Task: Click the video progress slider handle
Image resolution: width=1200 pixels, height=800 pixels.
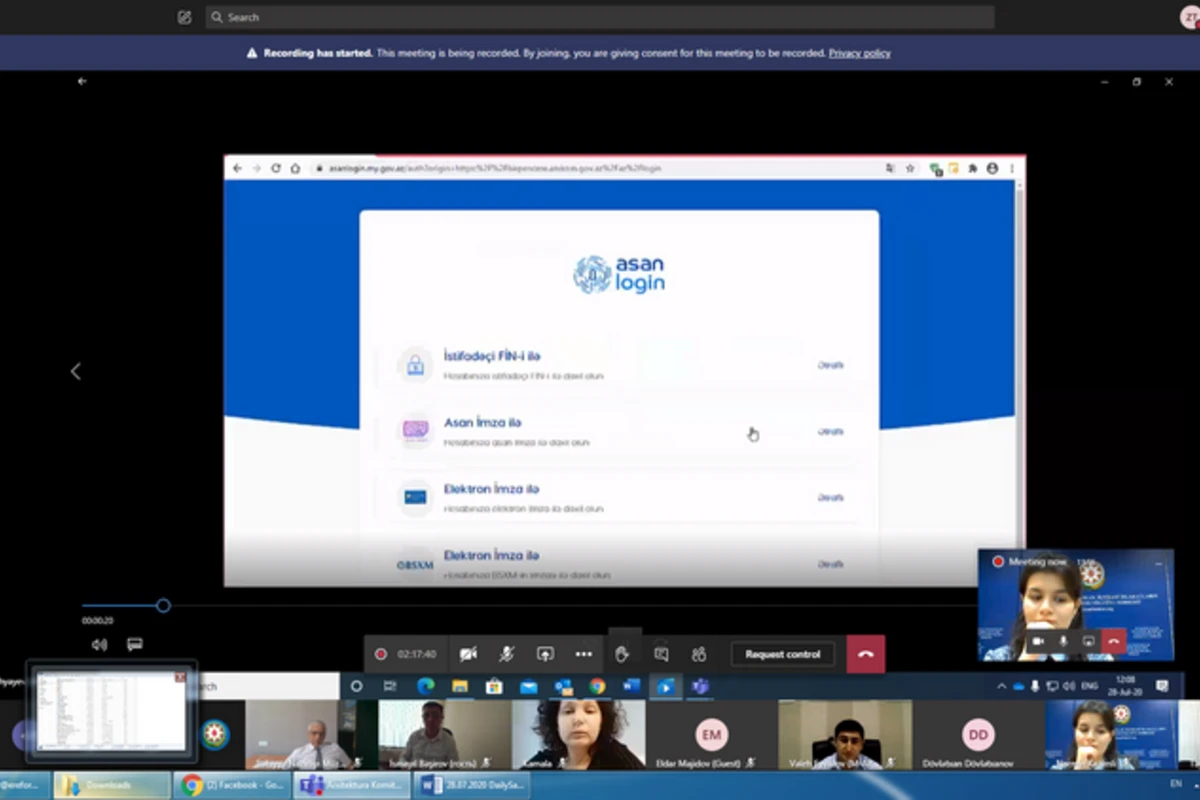Action: [x=163, y=605]
